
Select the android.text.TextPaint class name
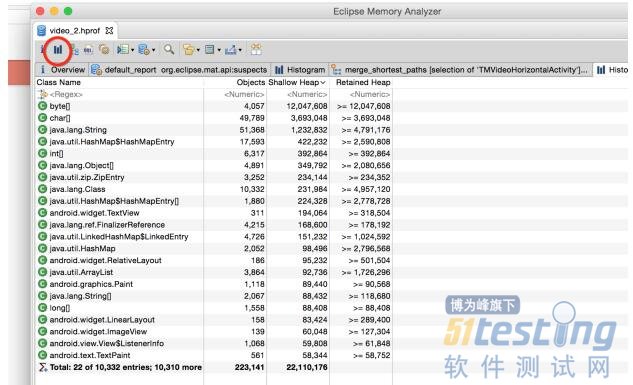90,355
